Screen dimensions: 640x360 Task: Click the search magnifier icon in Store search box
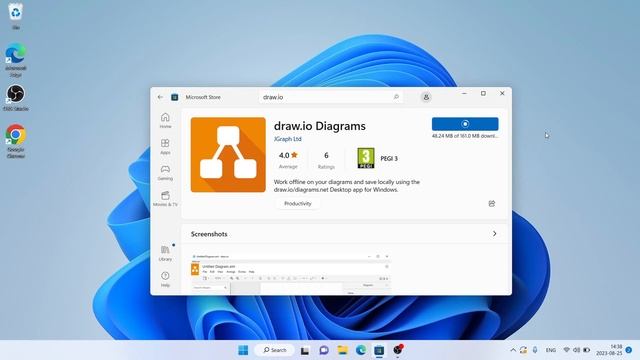396,97
